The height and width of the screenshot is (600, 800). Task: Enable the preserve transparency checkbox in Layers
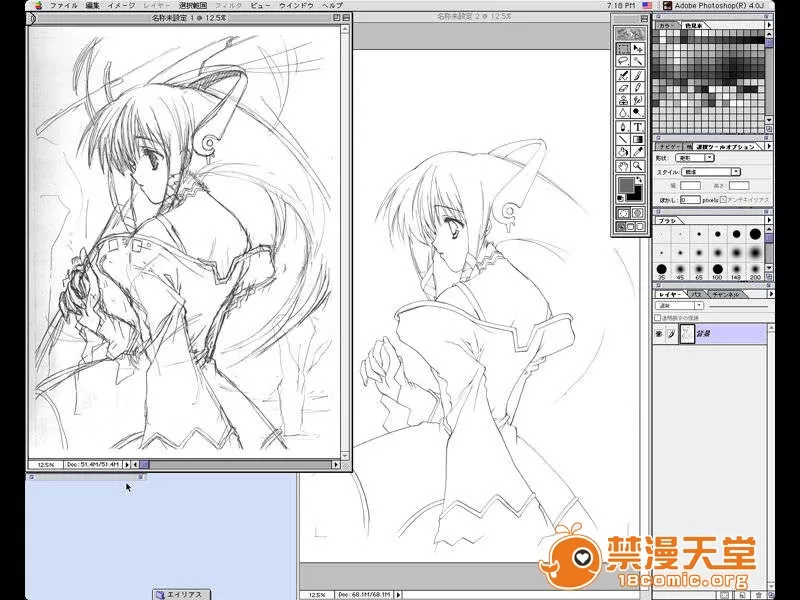click(x=658, y=318)
